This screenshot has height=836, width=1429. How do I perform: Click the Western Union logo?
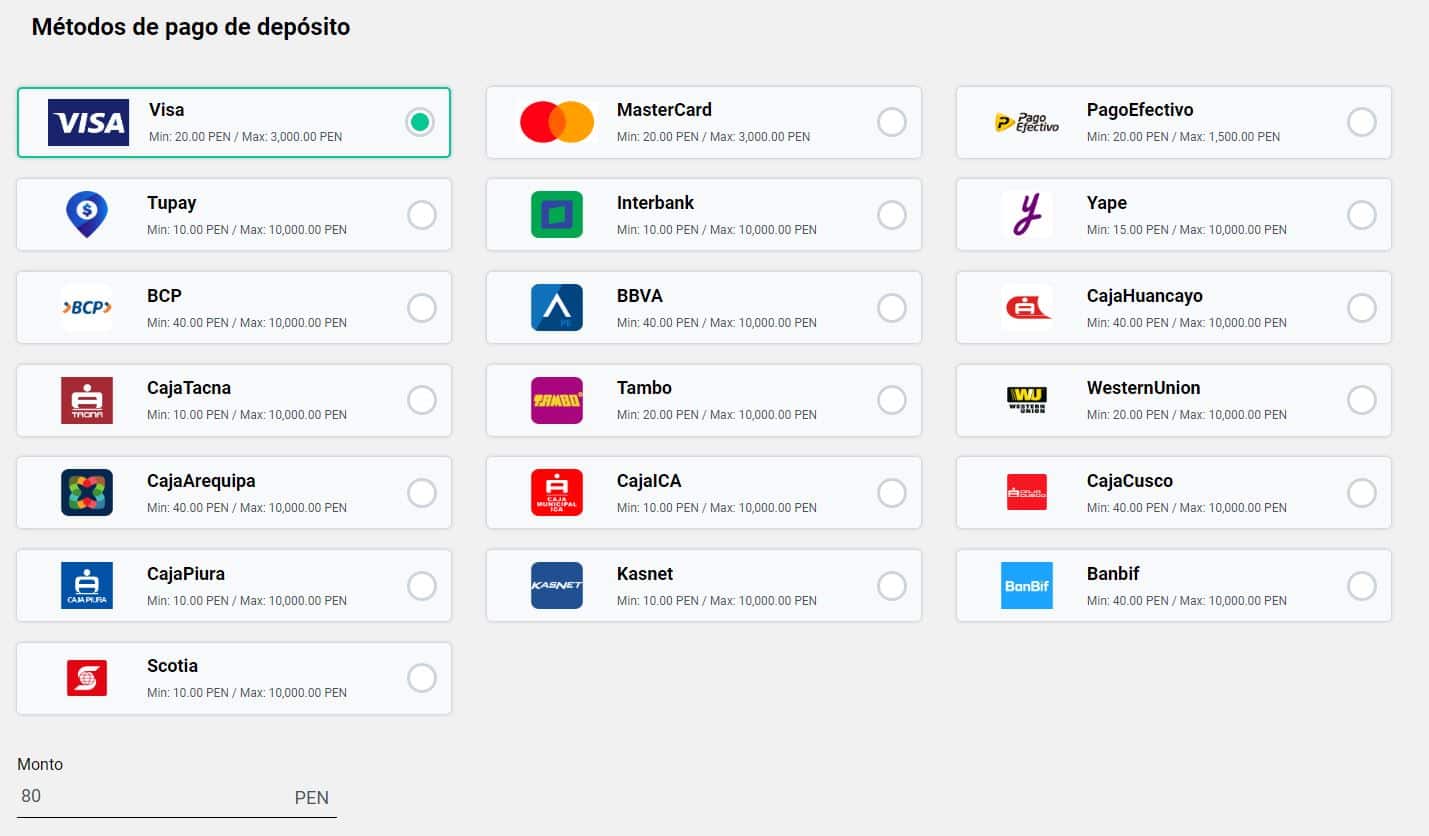[x=1027, y=400]
